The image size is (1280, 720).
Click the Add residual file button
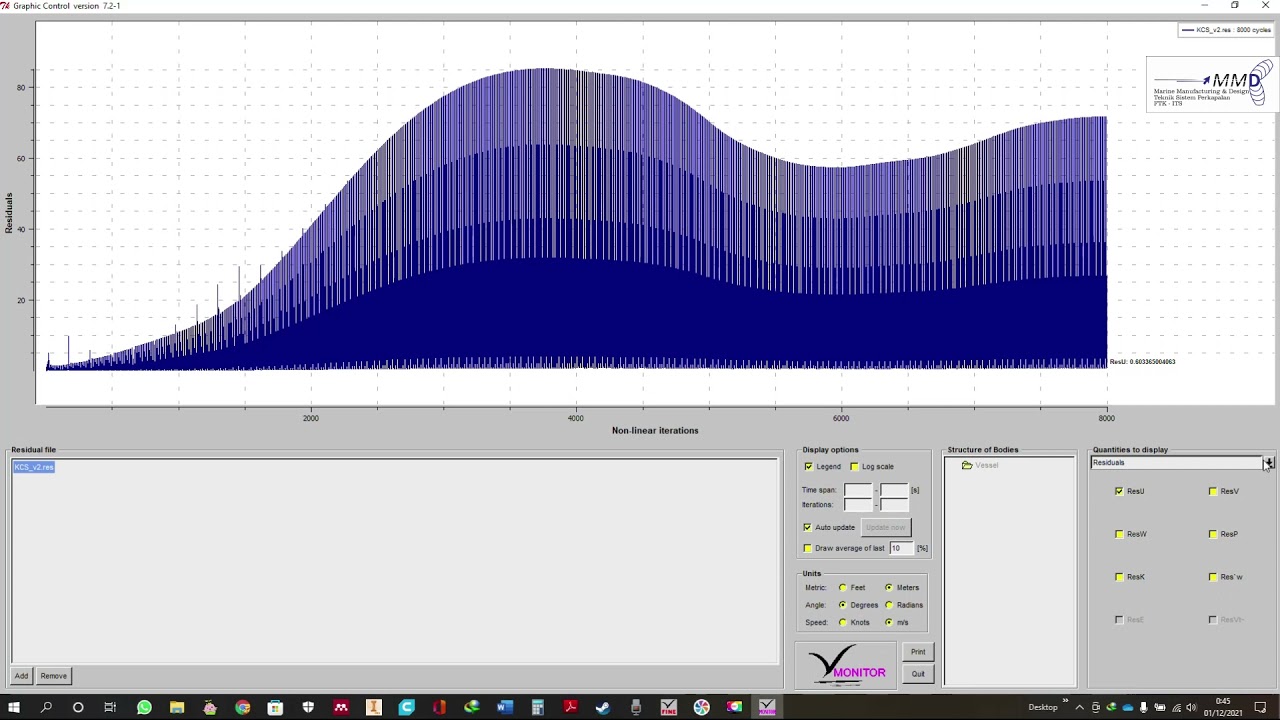21,676
